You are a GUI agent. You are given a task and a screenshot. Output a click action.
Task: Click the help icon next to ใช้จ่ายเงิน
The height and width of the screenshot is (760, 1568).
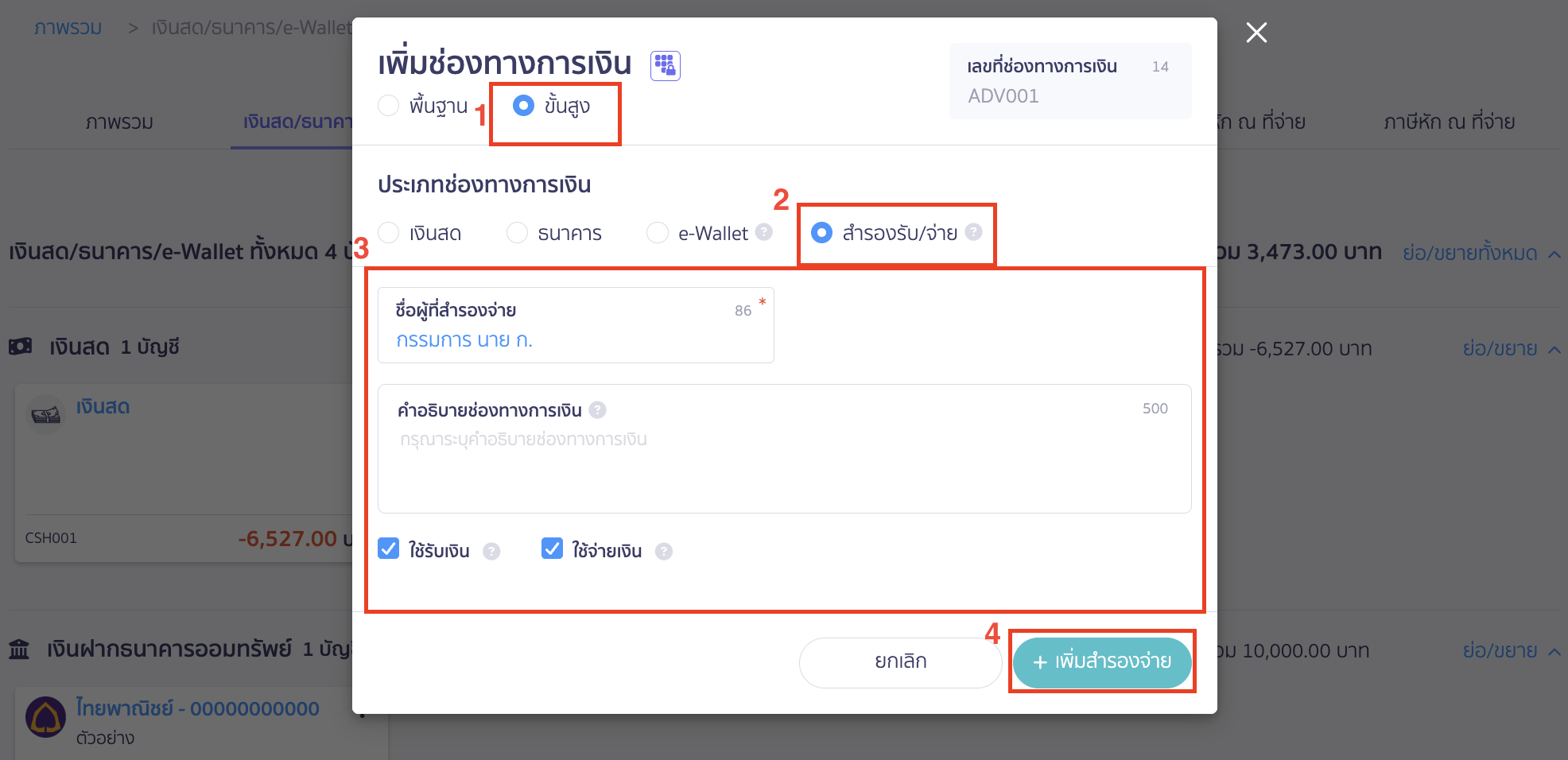(x=664, y=550)
